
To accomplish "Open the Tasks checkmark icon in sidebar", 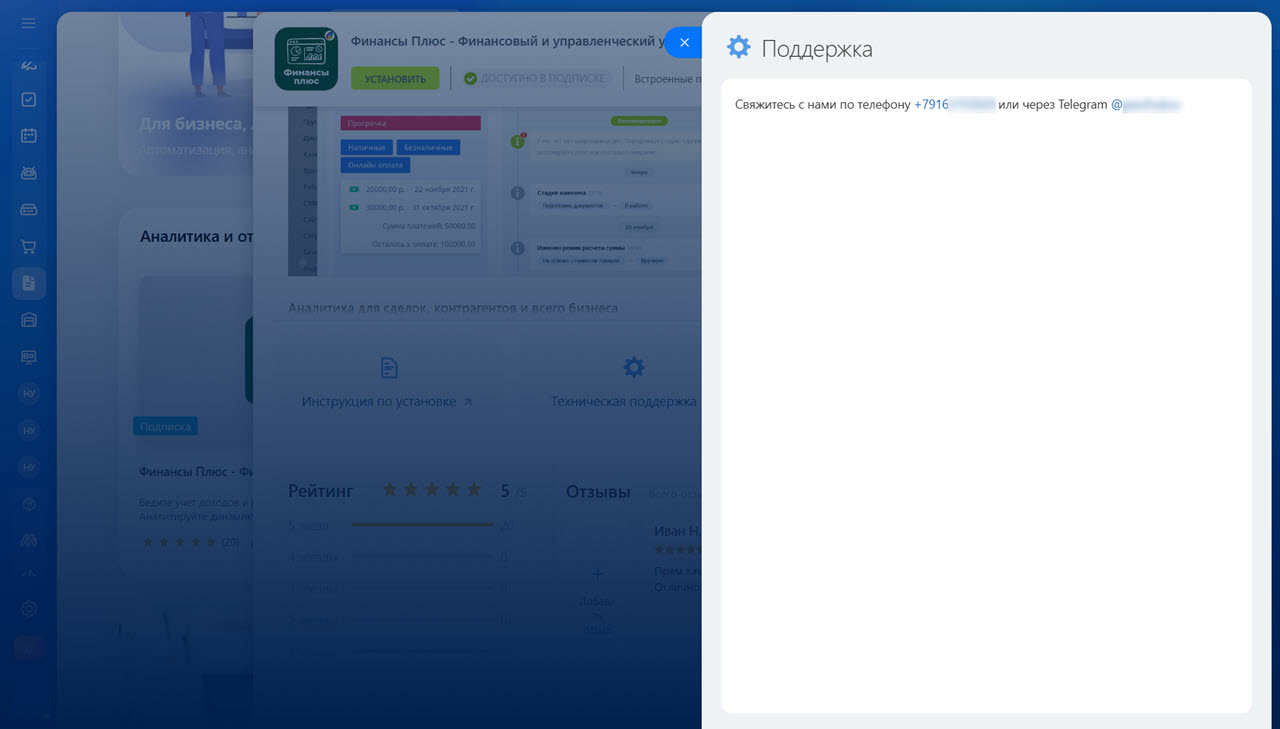I will point(29,100).
